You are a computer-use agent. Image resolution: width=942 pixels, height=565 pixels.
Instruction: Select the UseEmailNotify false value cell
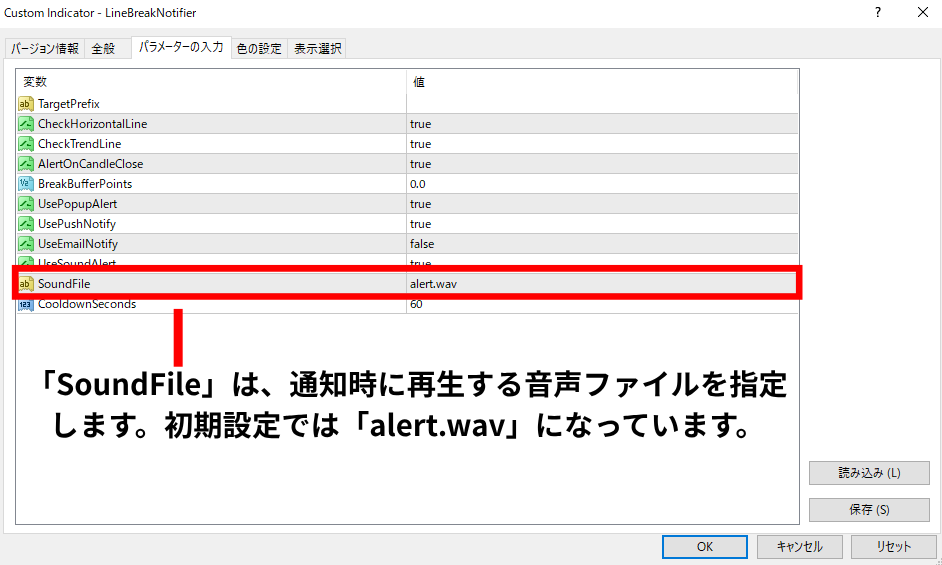pos(600,244)
